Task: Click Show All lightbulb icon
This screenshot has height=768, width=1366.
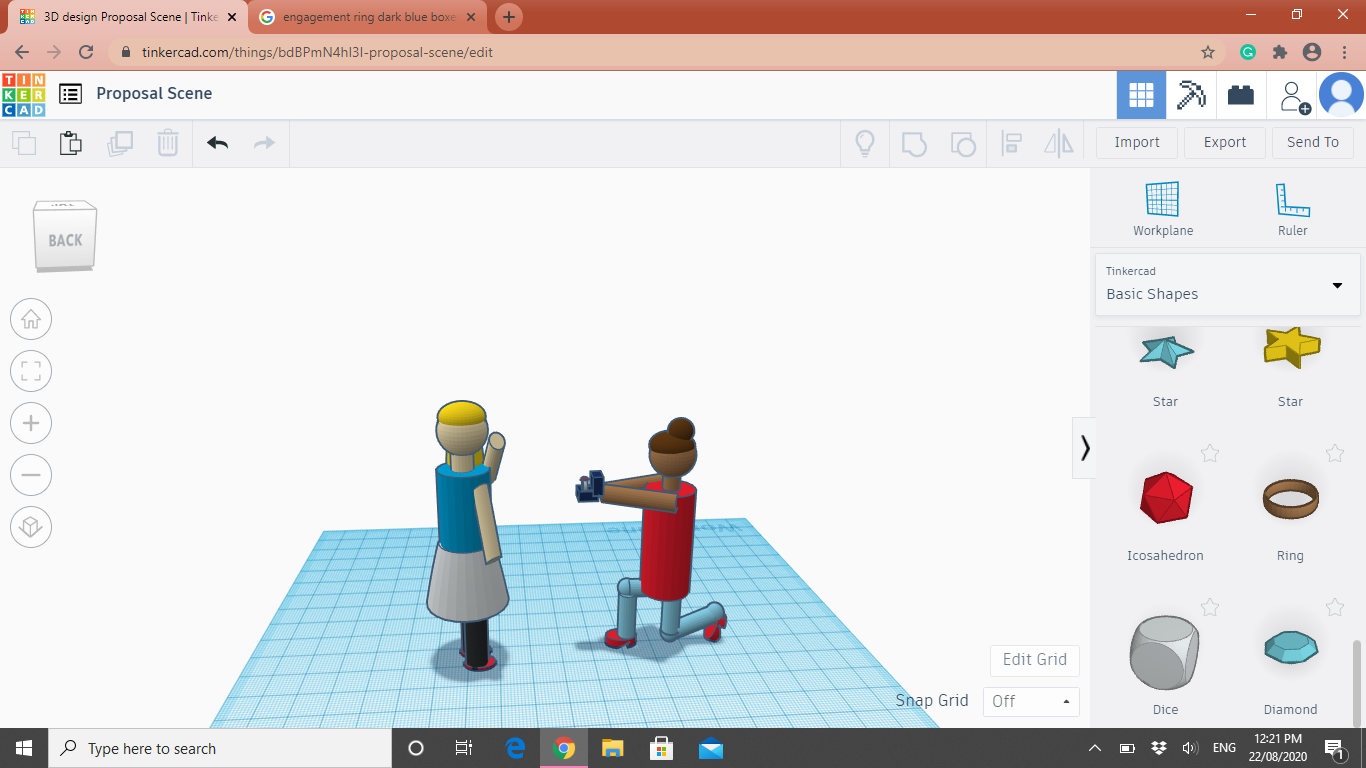Action: (x=865, y=143)
